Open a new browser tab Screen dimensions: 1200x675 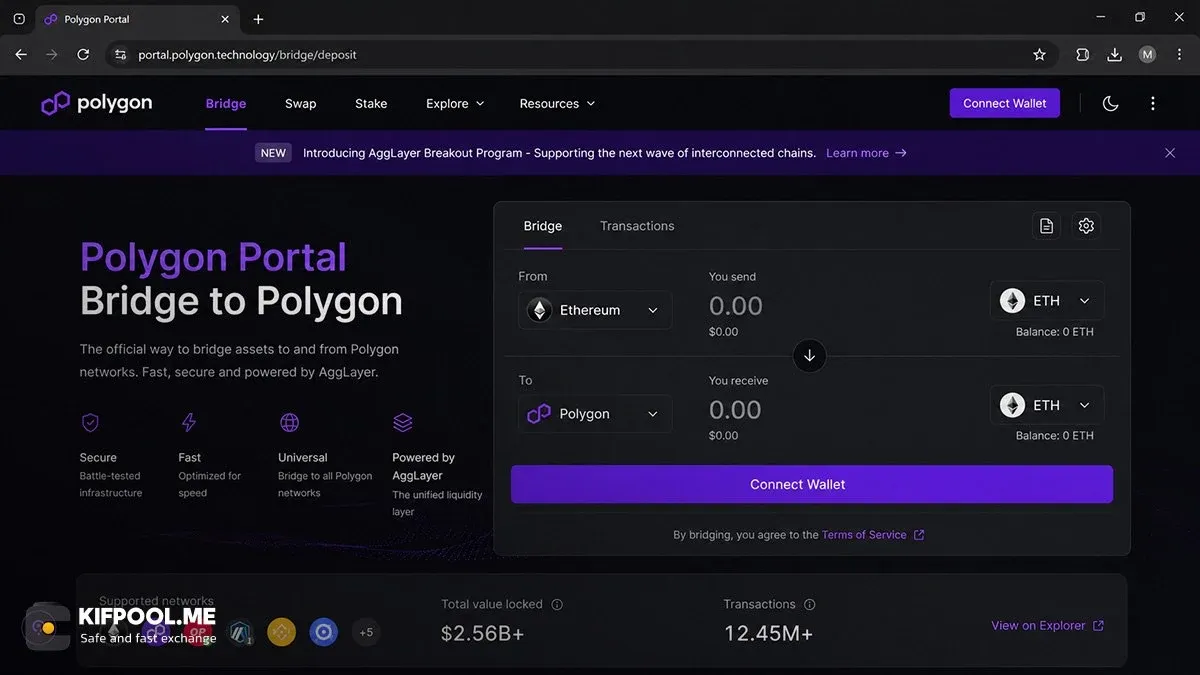pos(258,19)
